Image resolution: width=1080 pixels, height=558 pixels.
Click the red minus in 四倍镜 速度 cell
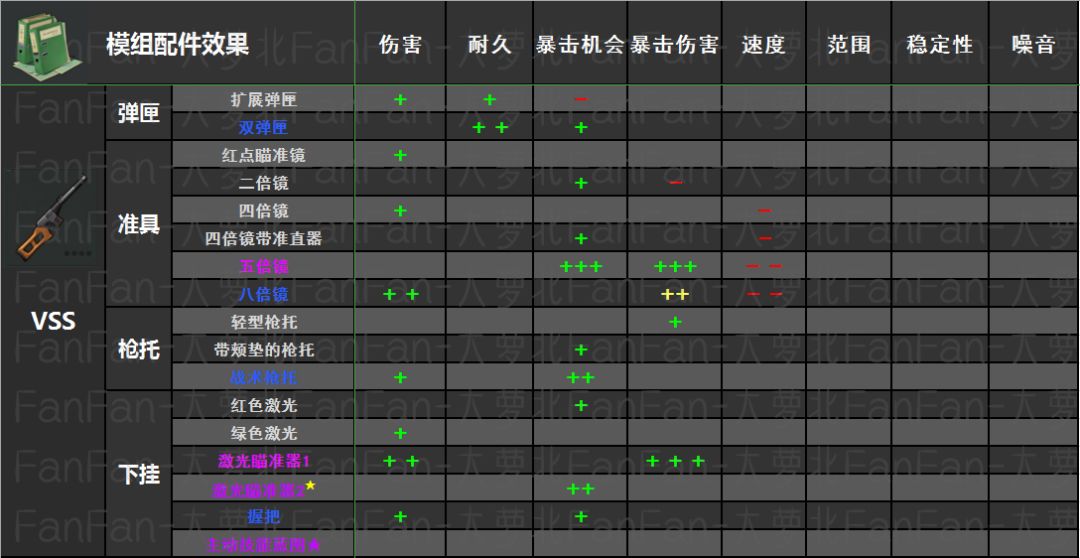tap(765, 211)
